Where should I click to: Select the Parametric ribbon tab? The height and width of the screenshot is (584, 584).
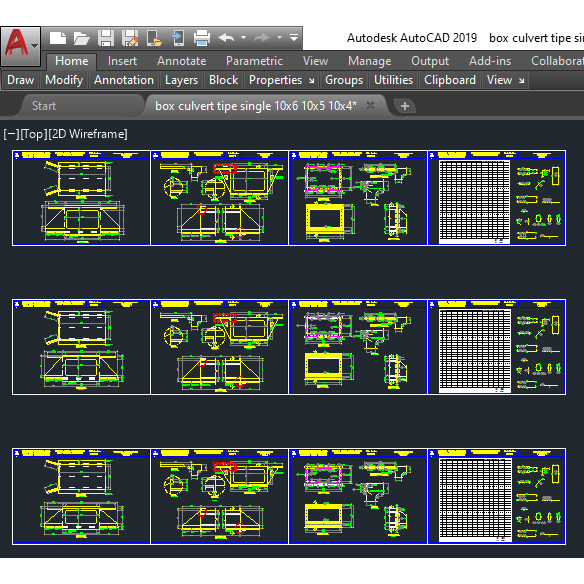click(x=254, y=61)
